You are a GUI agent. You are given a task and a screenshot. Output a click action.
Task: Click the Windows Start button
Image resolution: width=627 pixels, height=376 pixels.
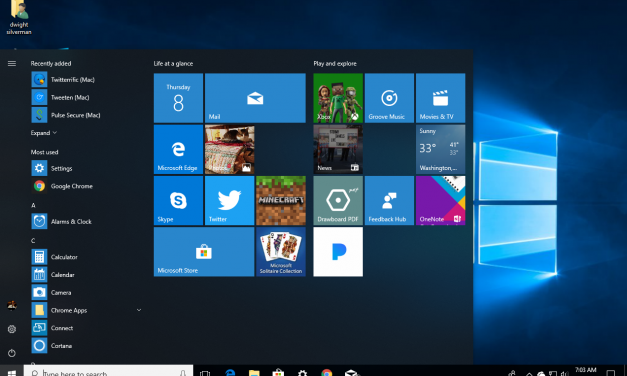12,372
